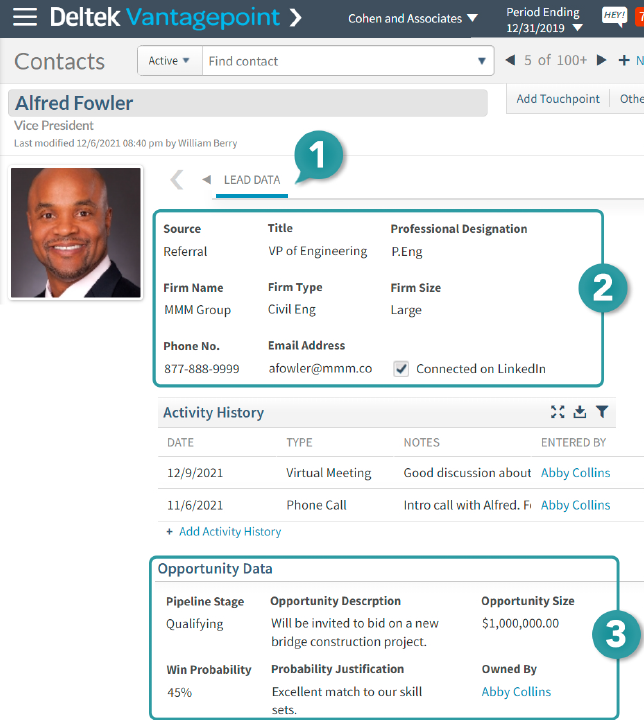
Task: Filter the Activity History grid
Action: point(602,412)
